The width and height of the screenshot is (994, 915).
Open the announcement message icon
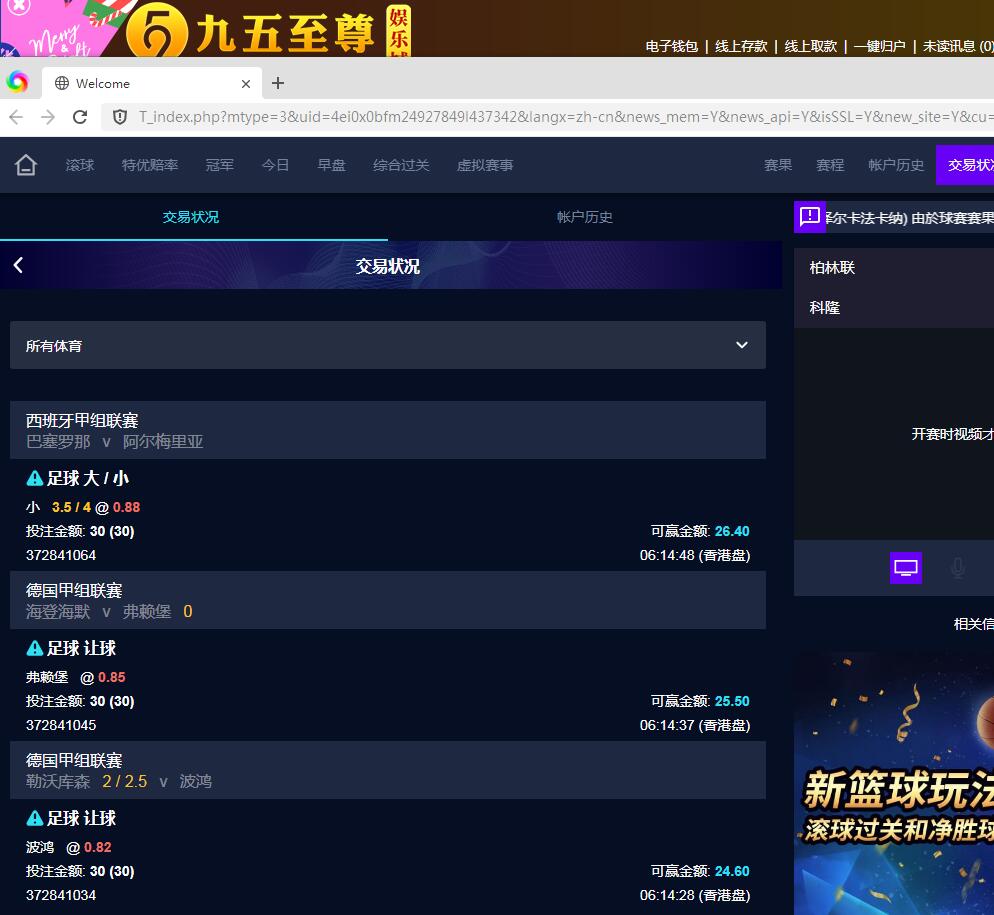click(x=810, y=217)
